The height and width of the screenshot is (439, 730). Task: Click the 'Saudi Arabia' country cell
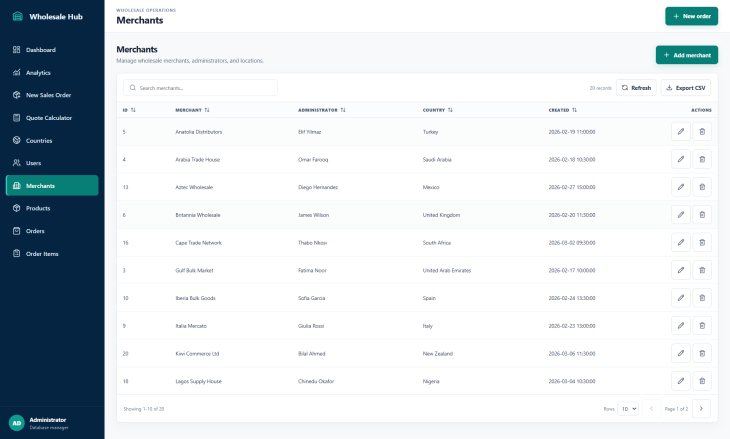coord(437,160)
